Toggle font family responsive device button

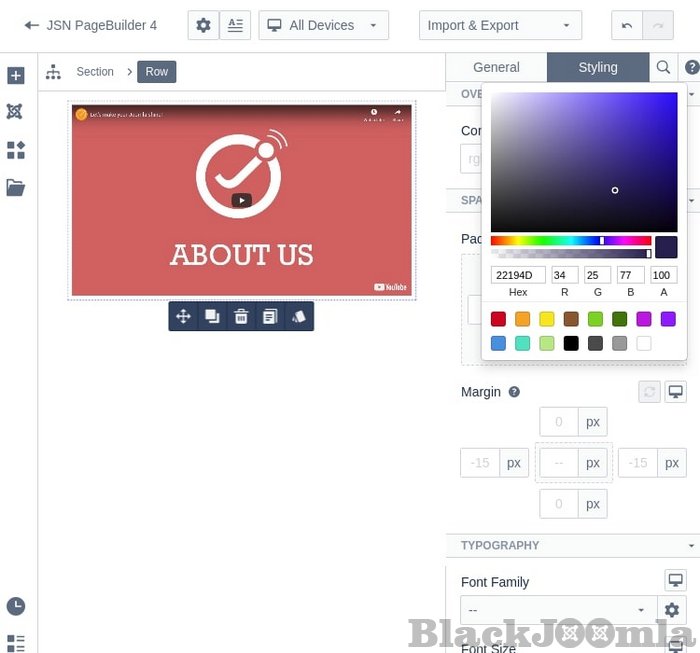(676, 581)
